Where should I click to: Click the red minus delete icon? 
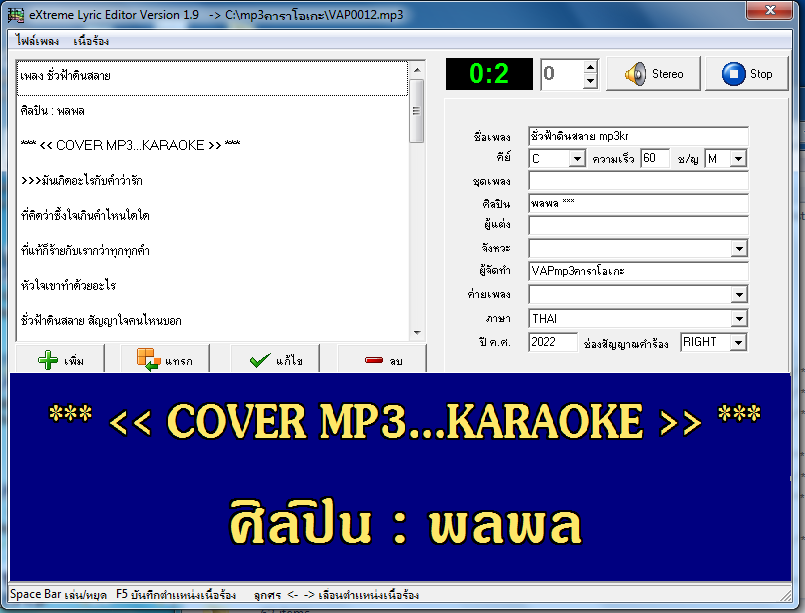click(x=374, y=360)
